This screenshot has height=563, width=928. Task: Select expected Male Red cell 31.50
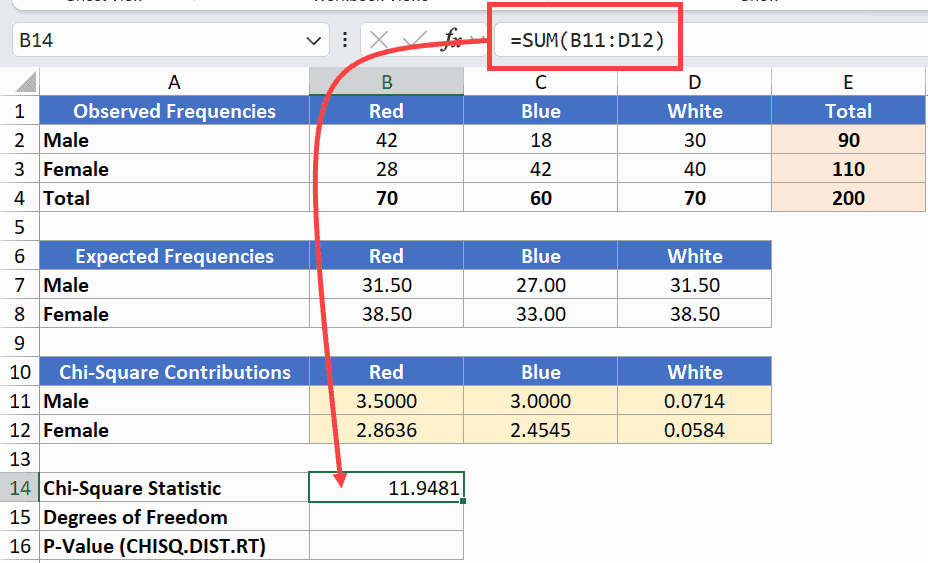[386, 285]
